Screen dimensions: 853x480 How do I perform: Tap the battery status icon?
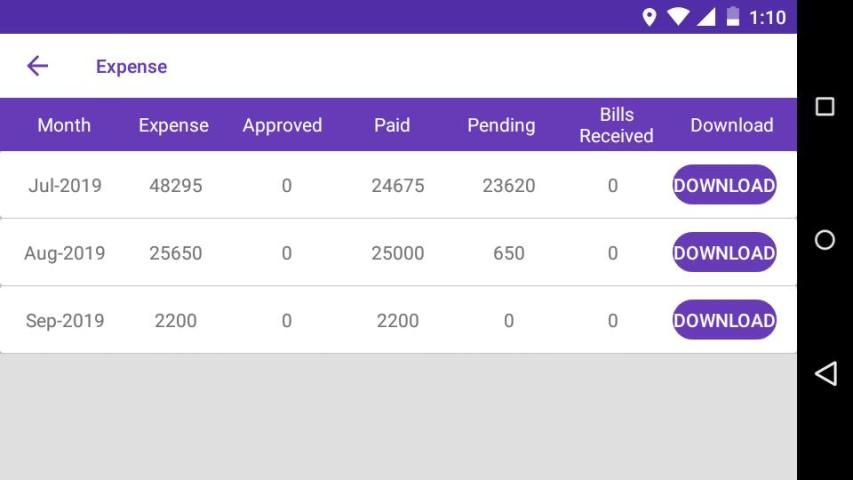tap(733, 17)
